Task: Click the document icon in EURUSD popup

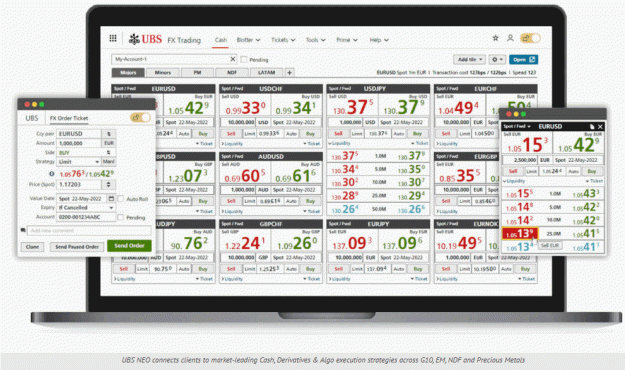Action: [x=592, y=127]
